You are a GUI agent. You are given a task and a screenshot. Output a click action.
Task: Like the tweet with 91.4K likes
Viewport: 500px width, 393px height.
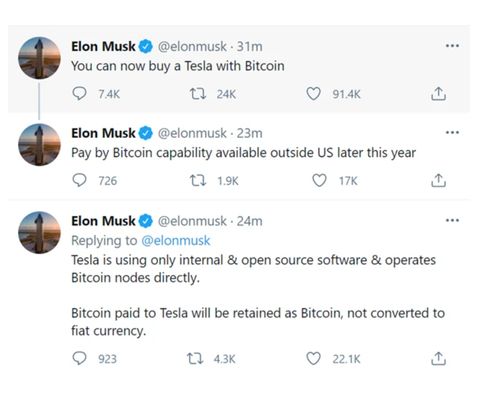pyautogui.click(x=313, y=94)
